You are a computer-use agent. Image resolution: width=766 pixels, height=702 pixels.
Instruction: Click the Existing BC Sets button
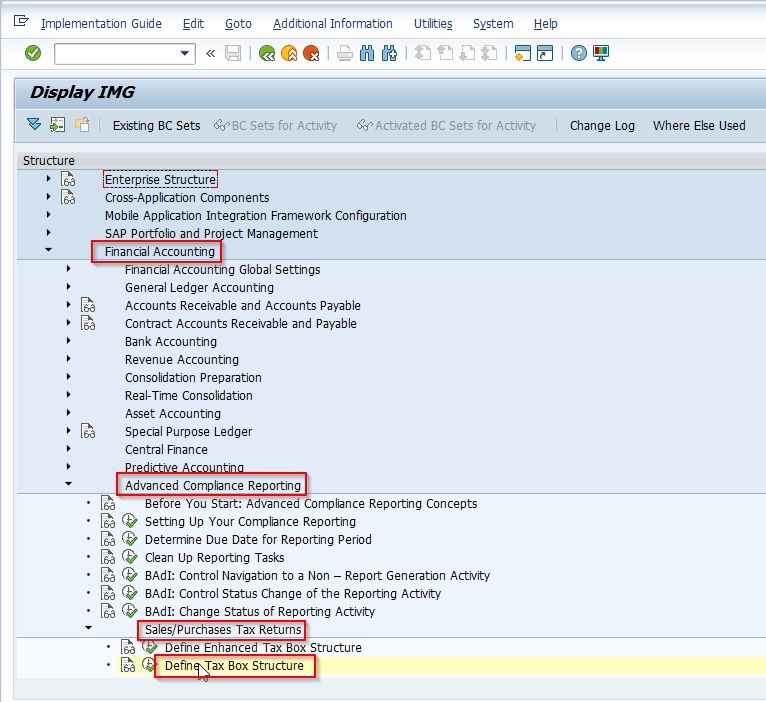coord(156,126)
